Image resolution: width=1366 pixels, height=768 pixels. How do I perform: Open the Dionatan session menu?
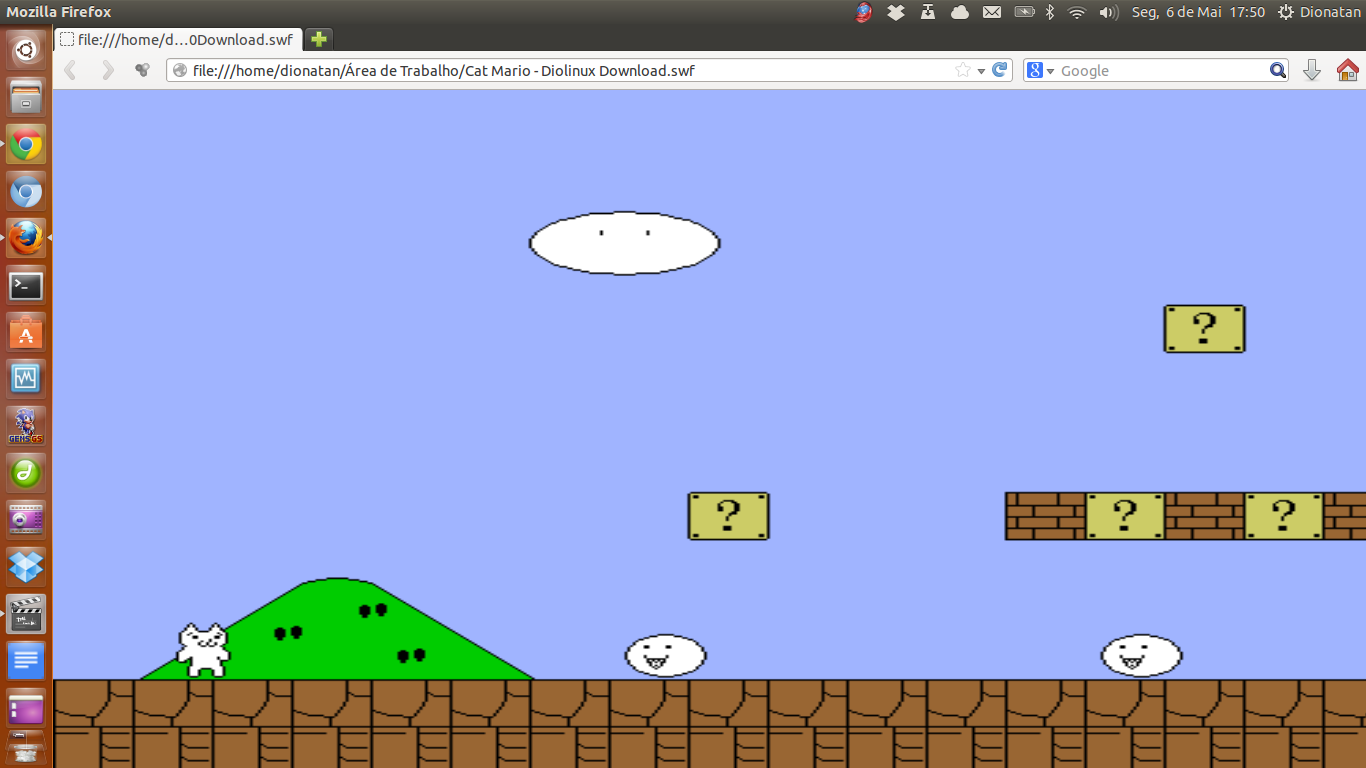[1320, 12]
